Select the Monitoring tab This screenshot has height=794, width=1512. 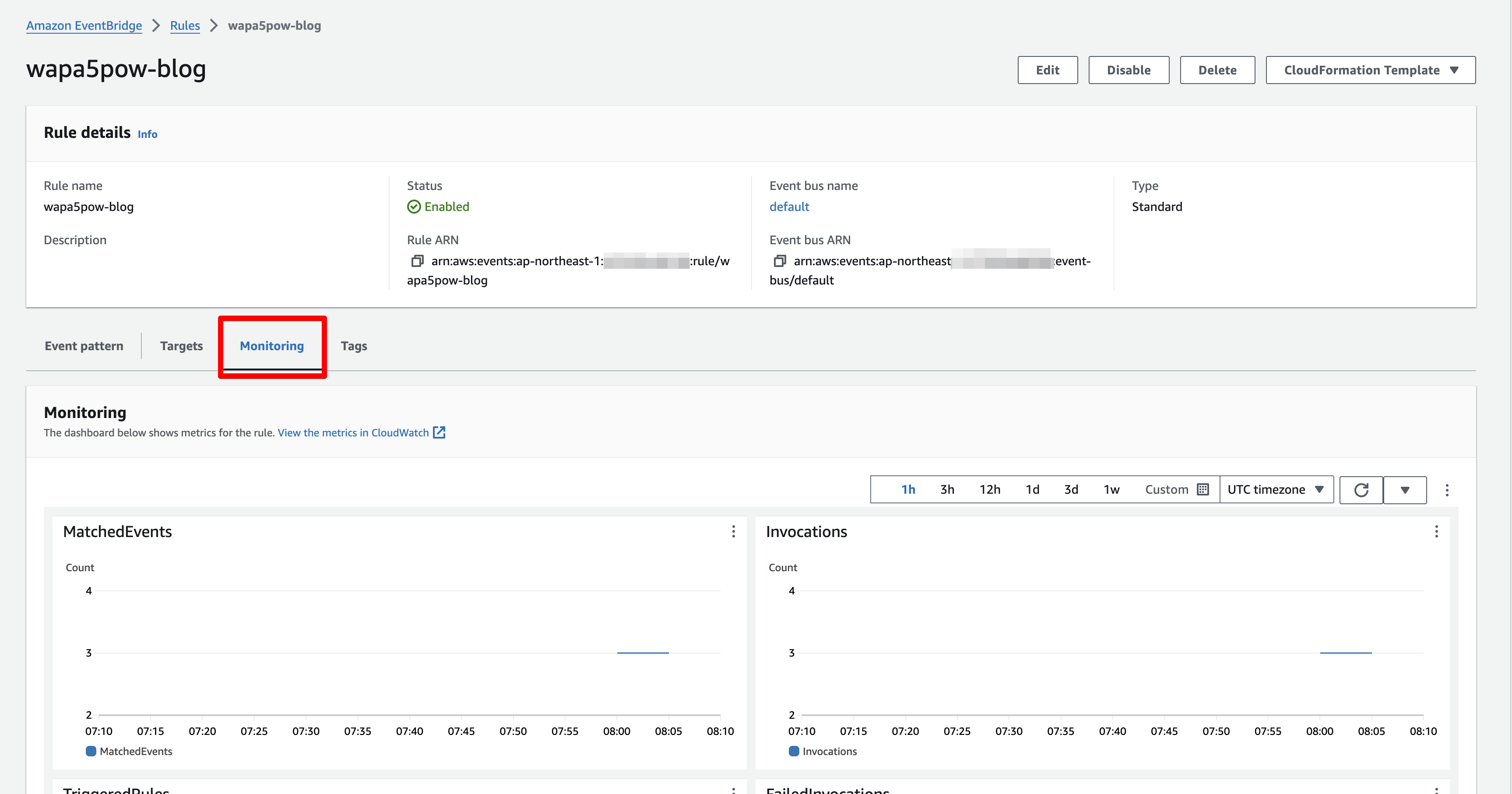pyautogui.click(x=272, y=346)
